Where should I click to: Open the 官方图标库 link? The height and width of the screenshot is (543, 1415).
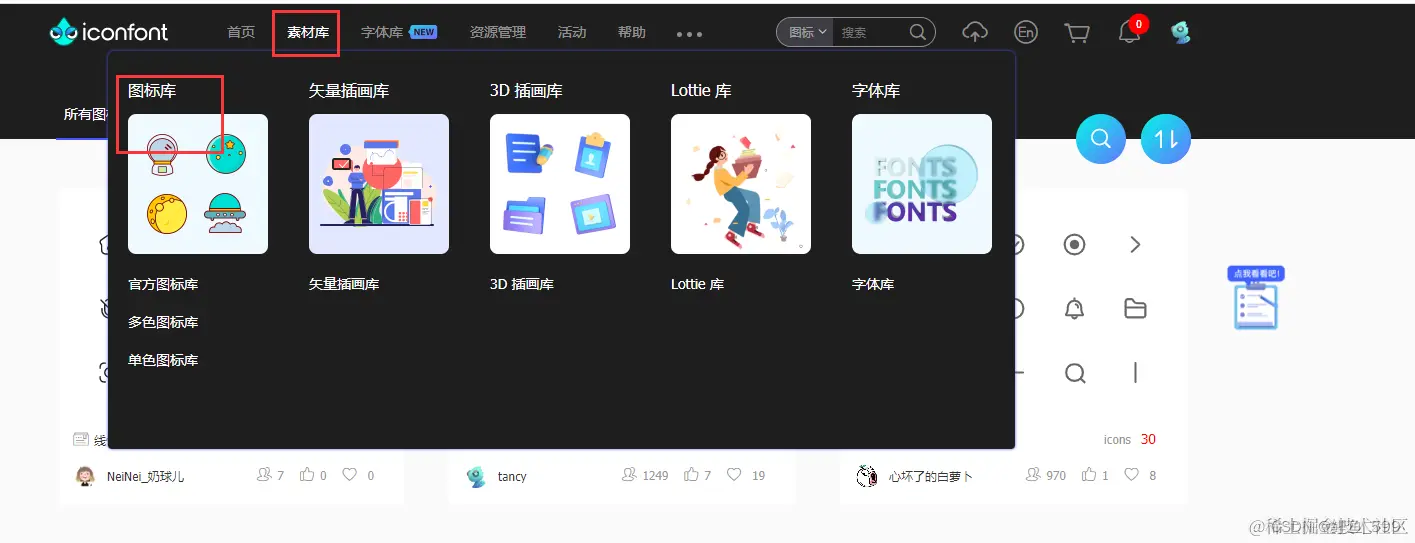click(x=163, y=284)
